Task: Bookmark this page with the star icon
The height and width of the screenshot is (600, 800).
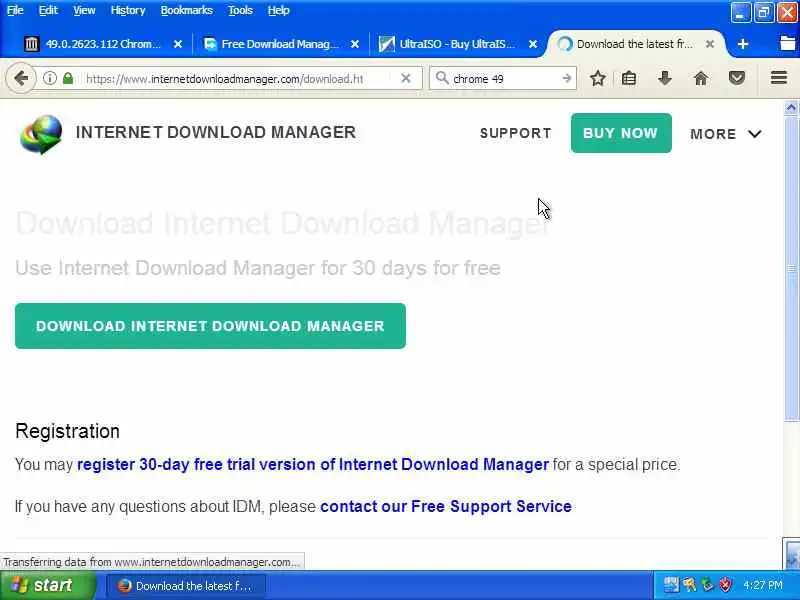Action: (x=598, y=78)
